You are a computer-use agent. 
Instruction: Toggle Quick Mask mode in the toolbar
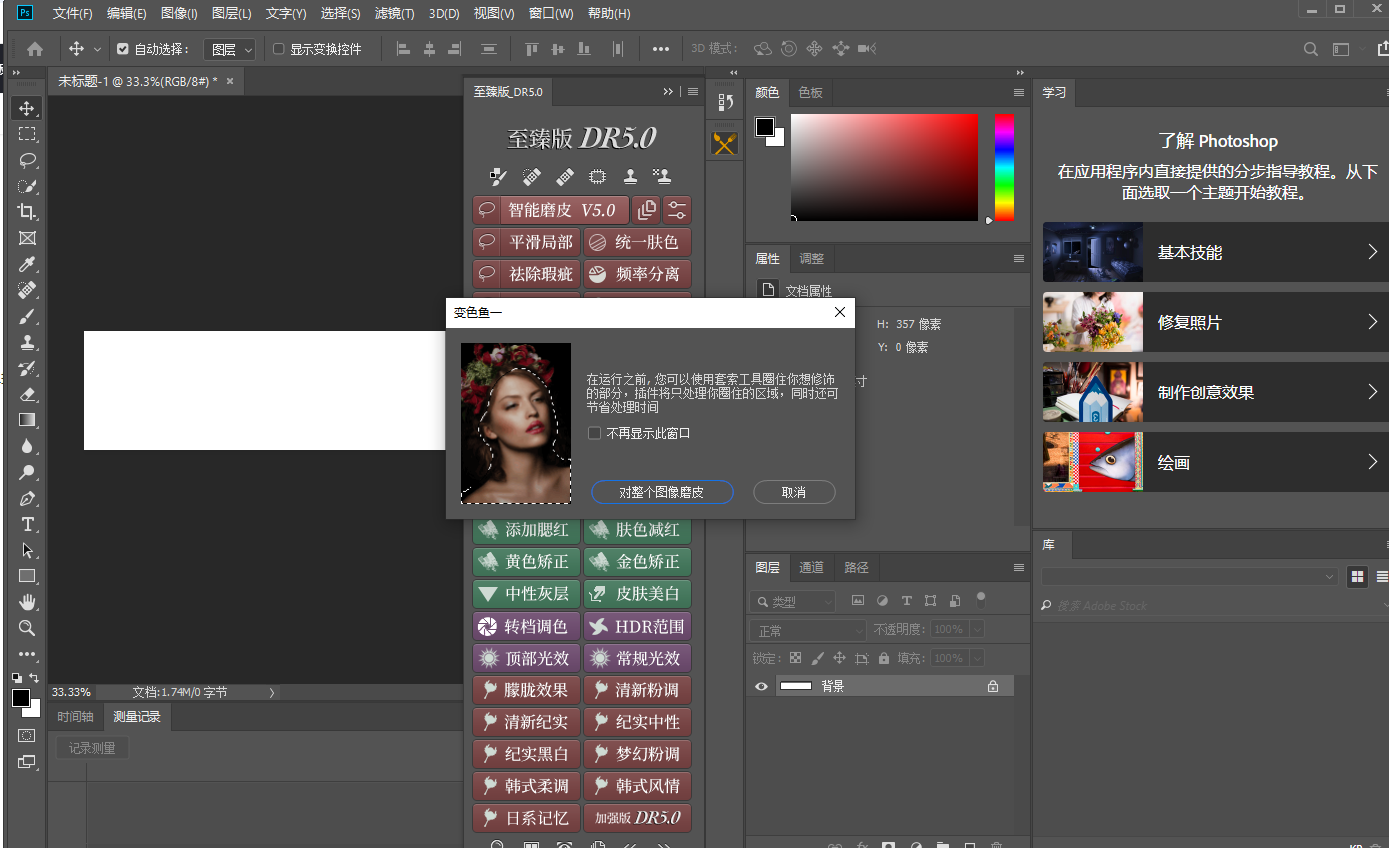click(27, 735)
